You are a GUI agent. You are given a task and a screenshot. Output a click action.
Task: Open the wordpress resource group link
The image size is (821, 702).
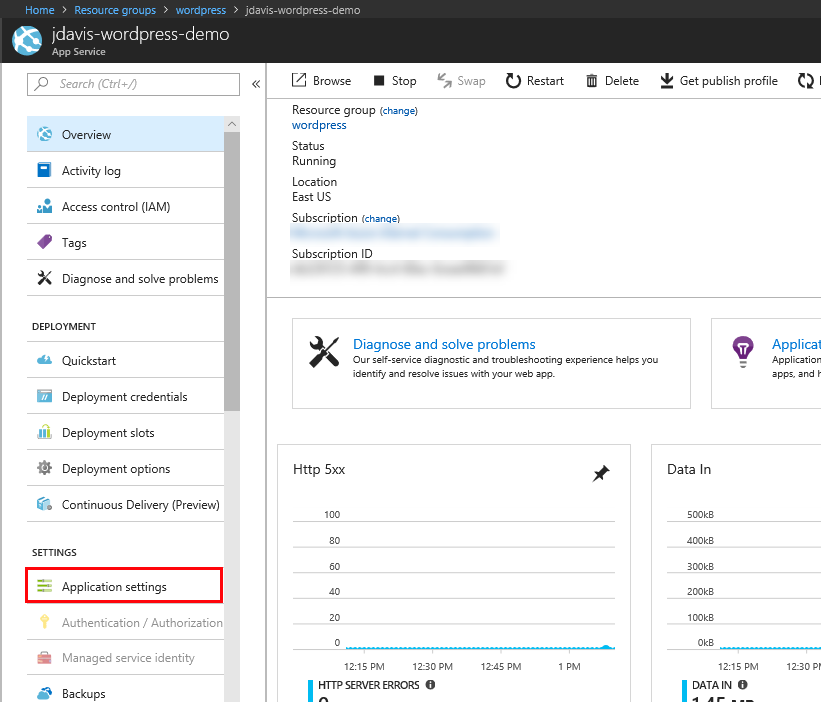click(319, 125)
